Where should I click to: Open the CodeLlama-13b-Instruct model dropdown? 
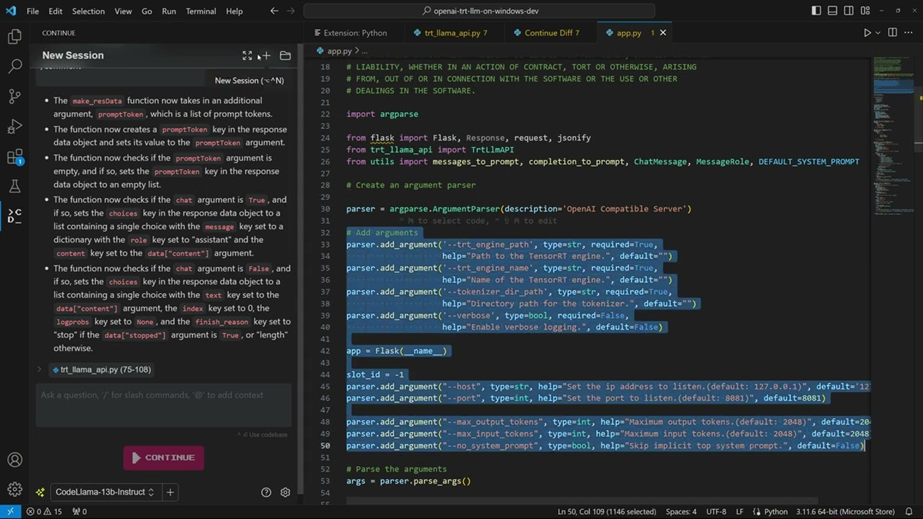(105, 492)
